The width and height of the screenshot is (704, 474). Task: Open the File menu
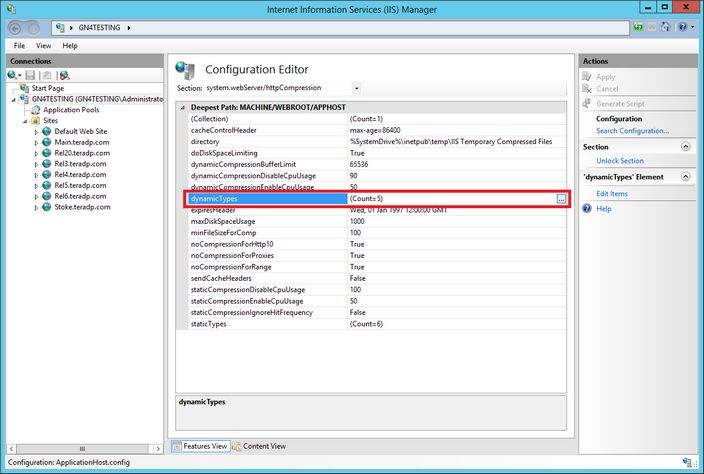pos(19,45)
